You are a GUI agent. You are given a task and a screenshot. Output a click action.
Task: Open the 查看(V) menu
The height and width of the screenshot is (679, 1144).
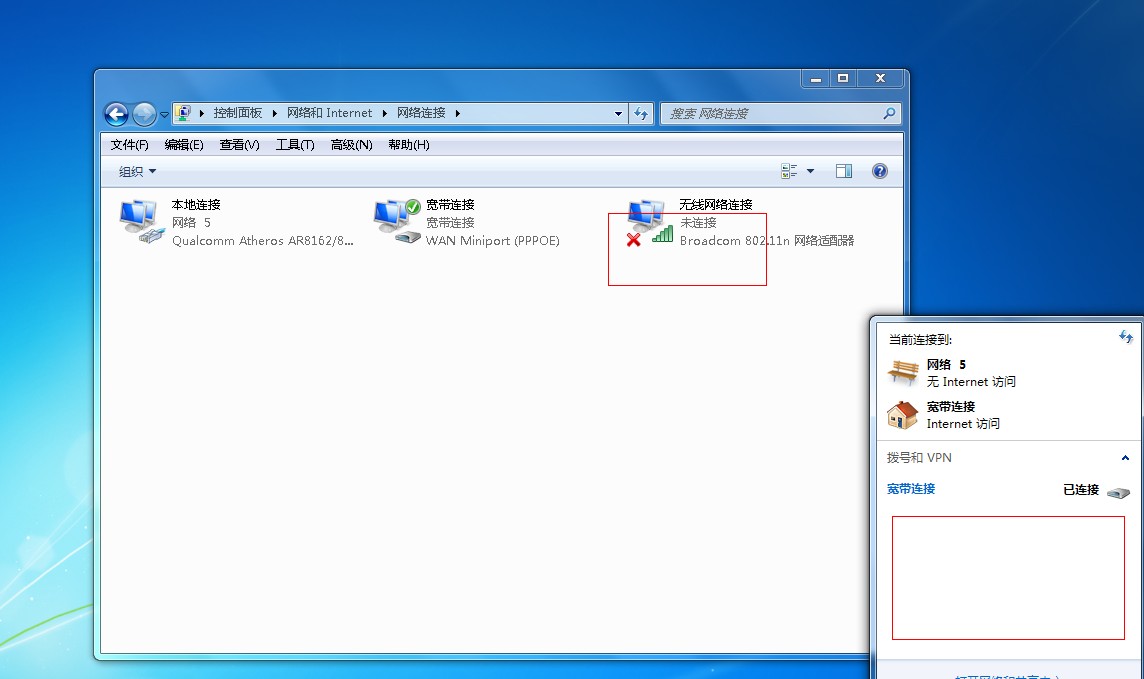[x=239, y=145]
